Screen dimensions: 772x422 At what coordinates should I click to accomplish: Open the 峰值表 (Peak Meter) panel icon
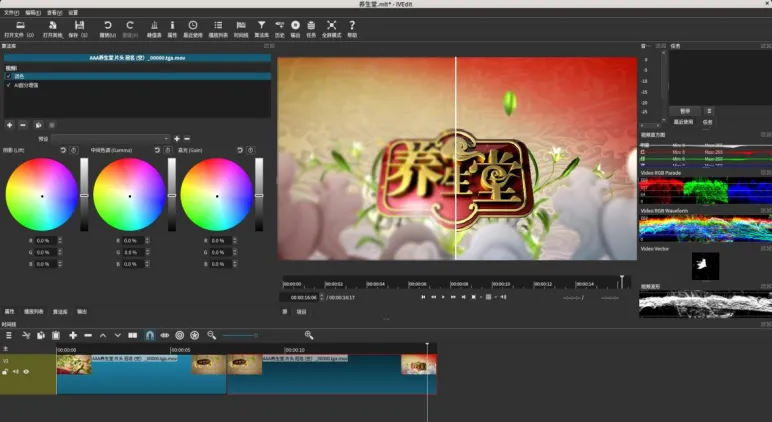[x=154, y=25]
